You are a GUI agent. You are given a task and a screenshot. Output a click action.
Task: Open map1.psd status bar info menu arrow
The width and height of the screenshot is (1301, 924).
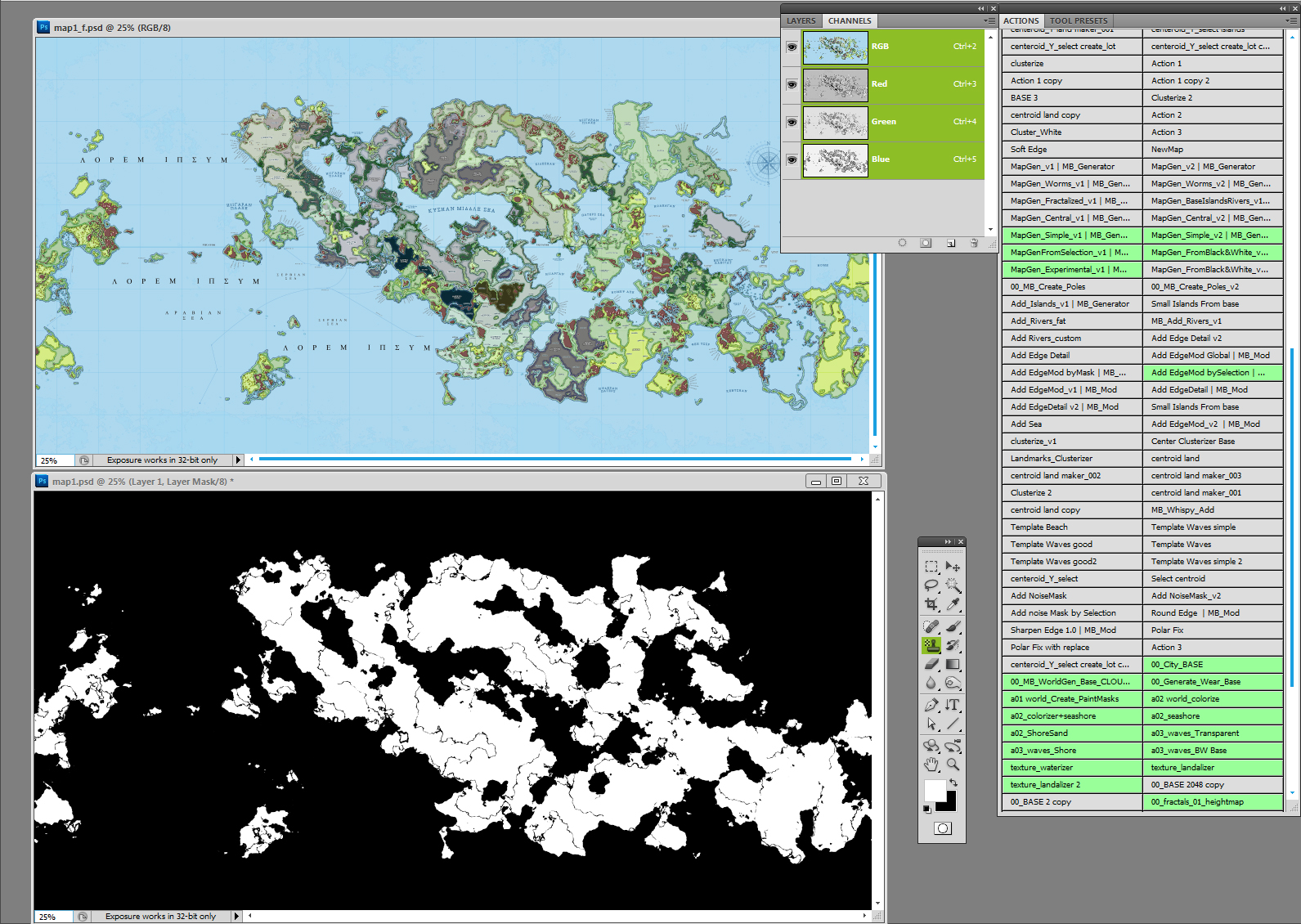[236, 917]
